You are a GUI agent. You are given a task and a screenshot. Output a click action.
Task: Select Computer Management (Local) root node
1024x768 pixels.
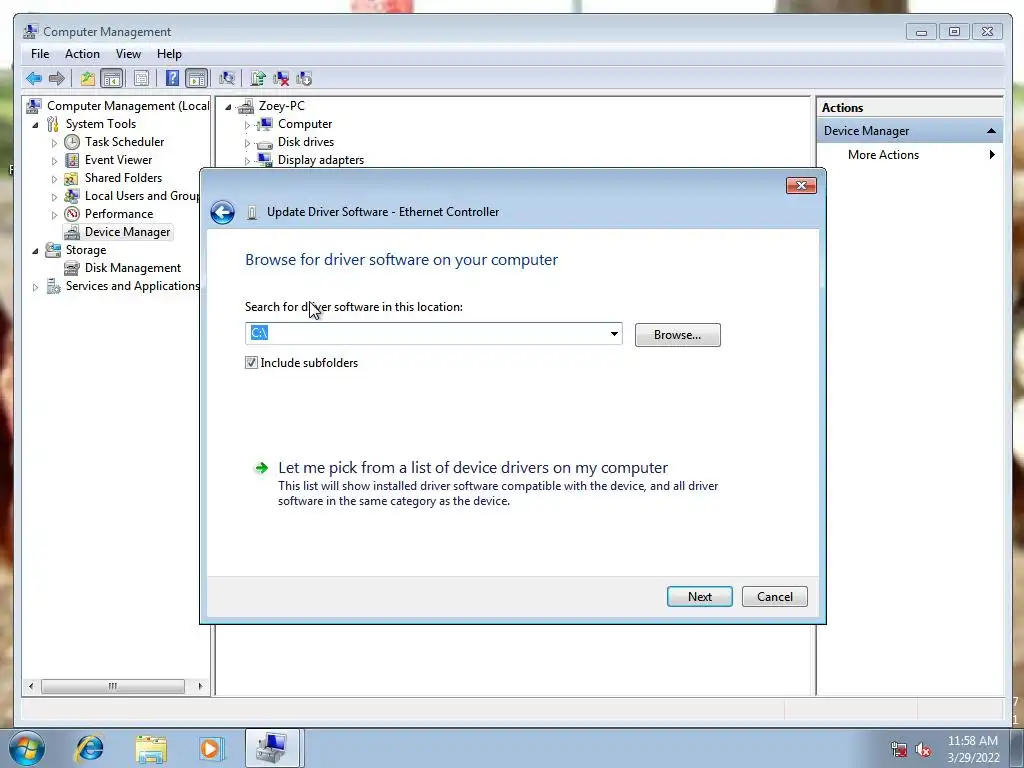(x=127, y=106)
